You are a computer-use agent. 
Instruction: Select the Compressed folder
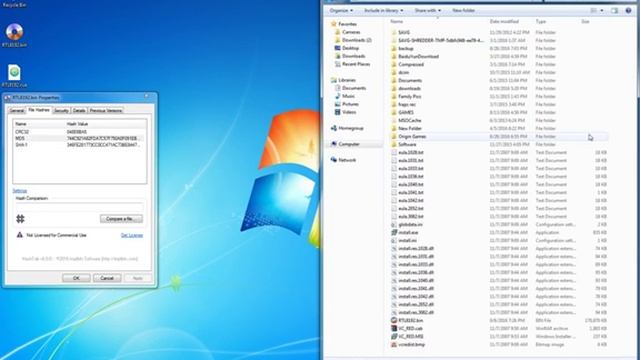(411, 64)
